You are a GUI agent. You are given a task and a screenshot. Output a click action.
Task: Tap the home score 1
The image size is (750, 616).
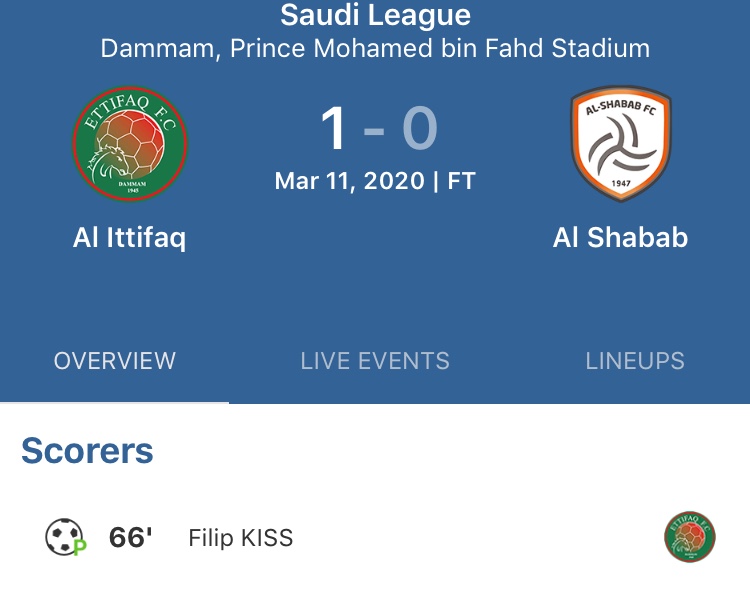coord(334,129)
